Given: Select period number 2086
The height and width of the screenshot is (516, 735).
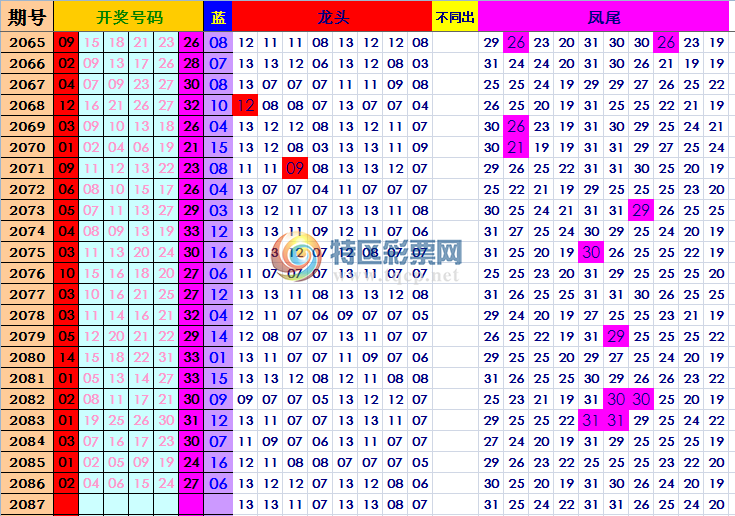Looking at the screenshot, I should 27,483.
